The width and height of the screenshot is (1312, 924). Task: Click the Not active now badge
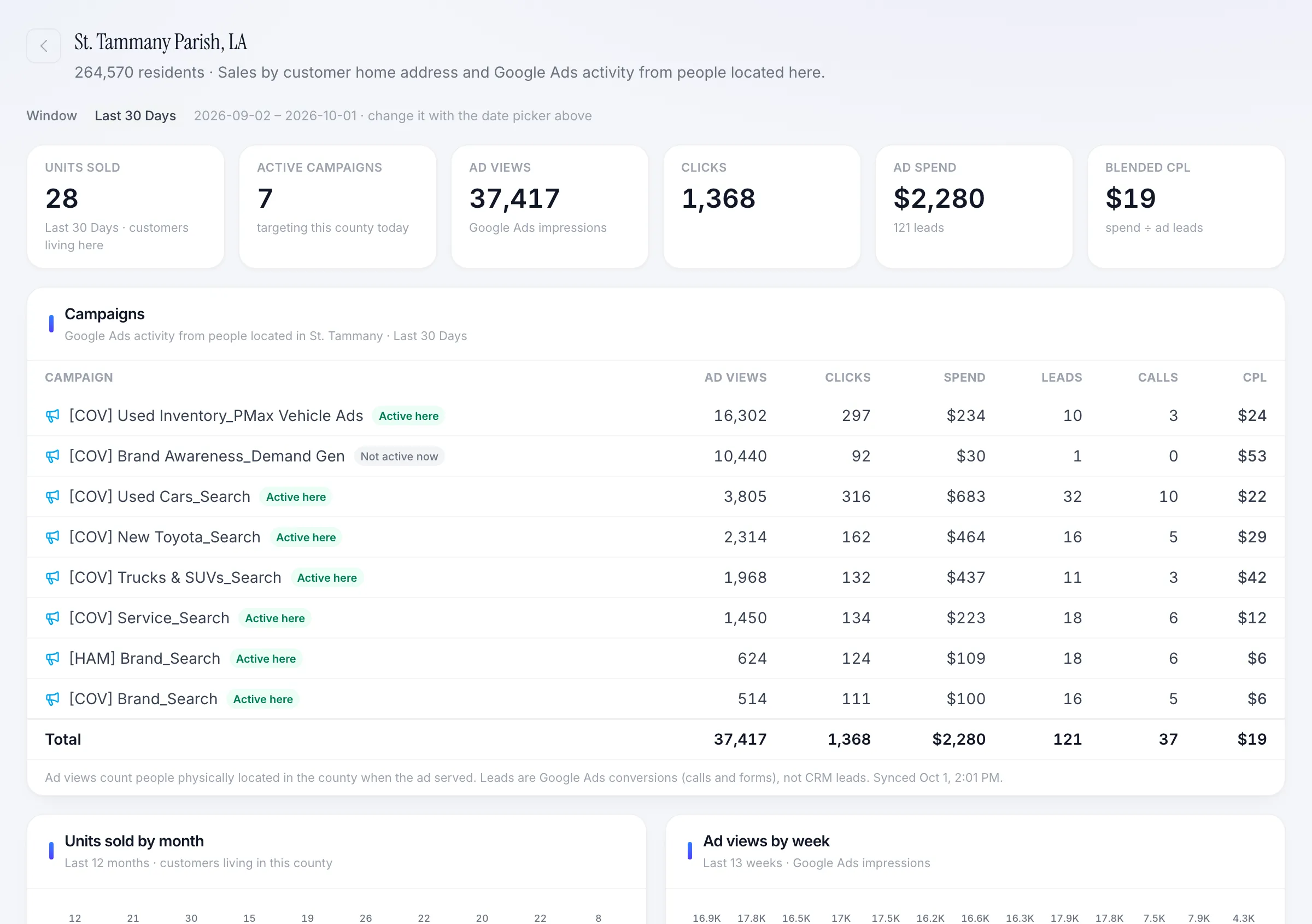399,457
